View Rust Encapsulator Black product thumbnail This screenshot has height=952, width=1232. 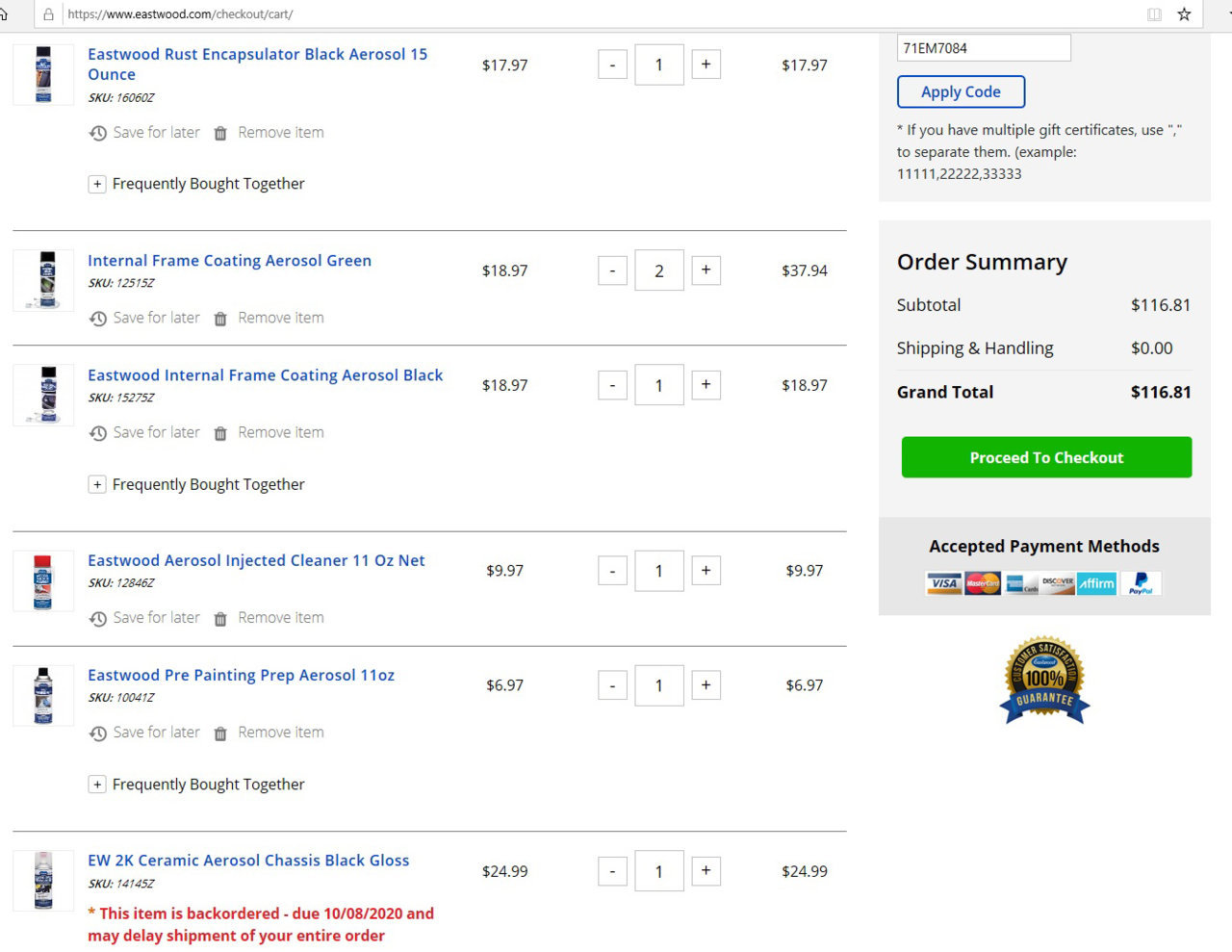click(43, 74)
